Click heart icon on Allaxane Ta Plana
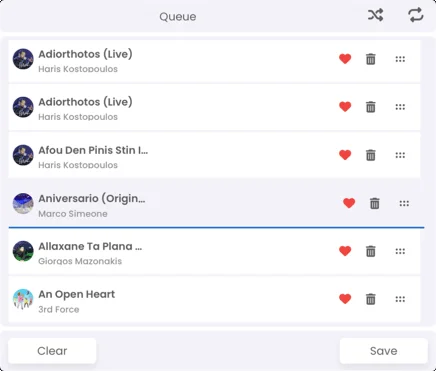The width and height of the screenshot is (436, 371). coord(345,251)
